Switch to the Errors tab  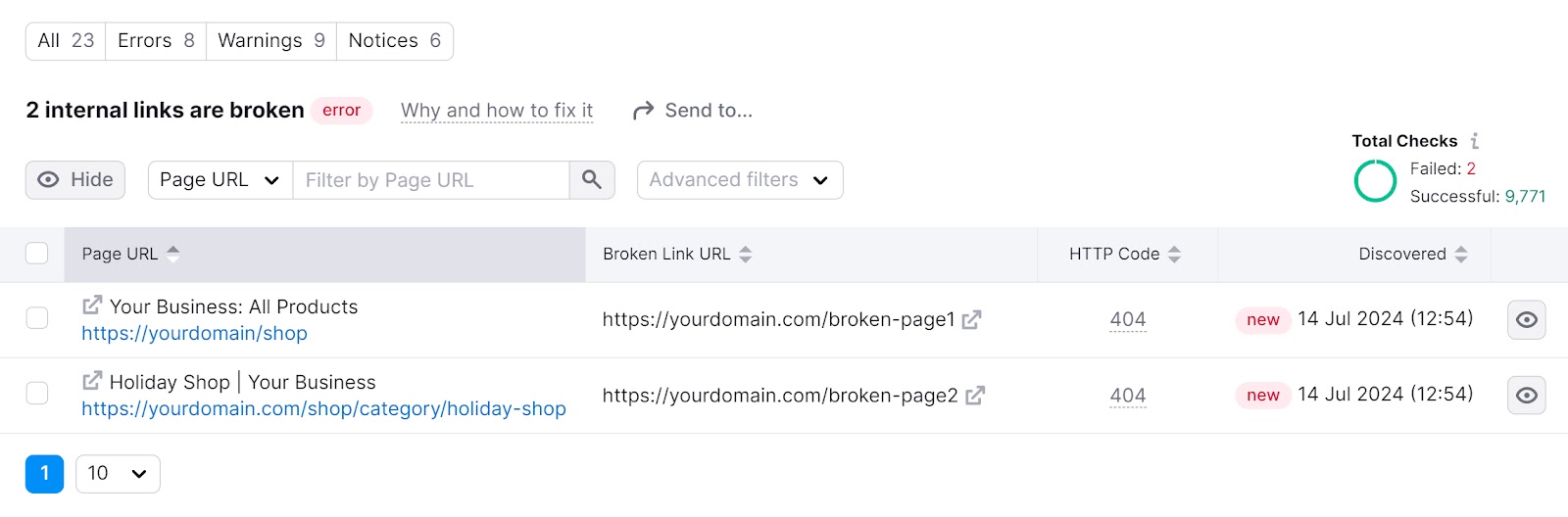tap(156, 41)
